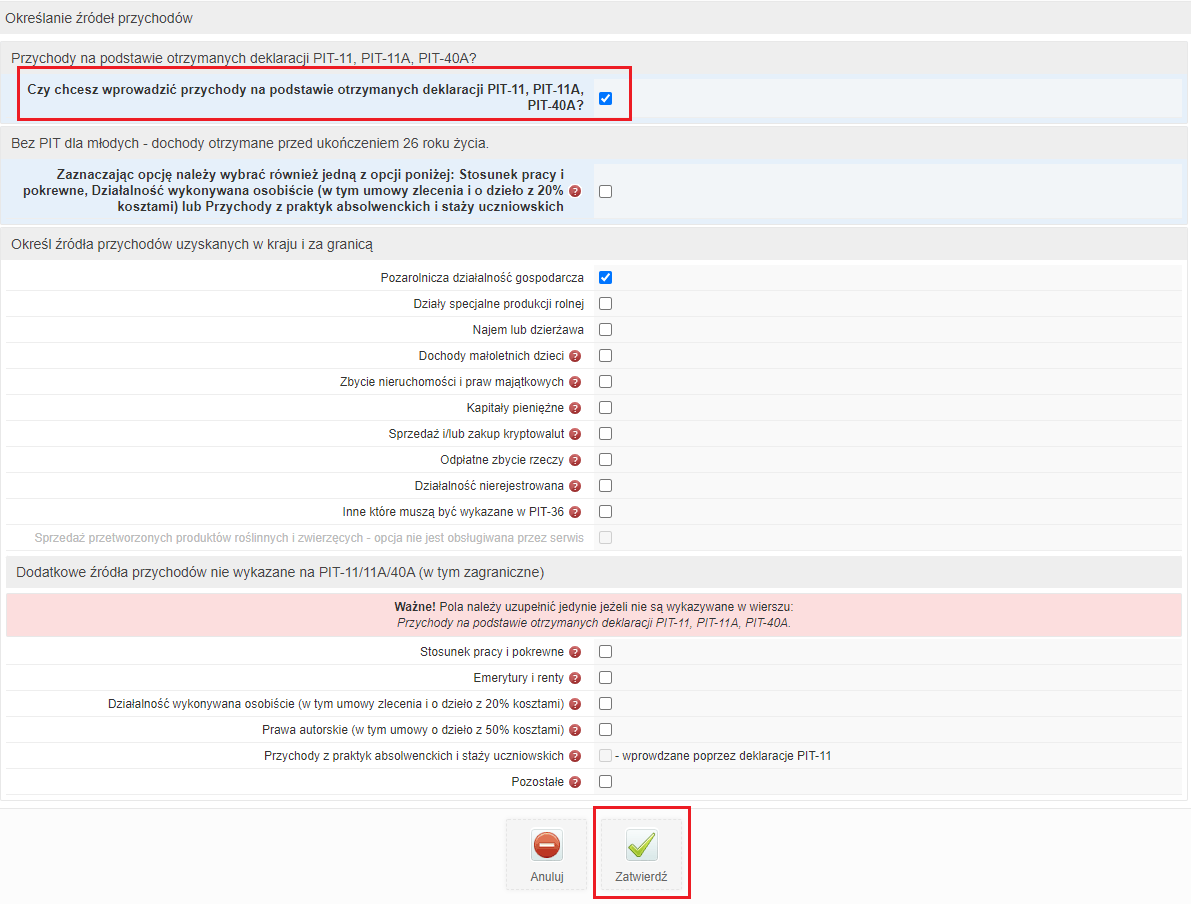Check the Inne wykazane w PIT-36 box
Image resolution: width=1191 pixels, height=904 pixels.
(605, 512)
